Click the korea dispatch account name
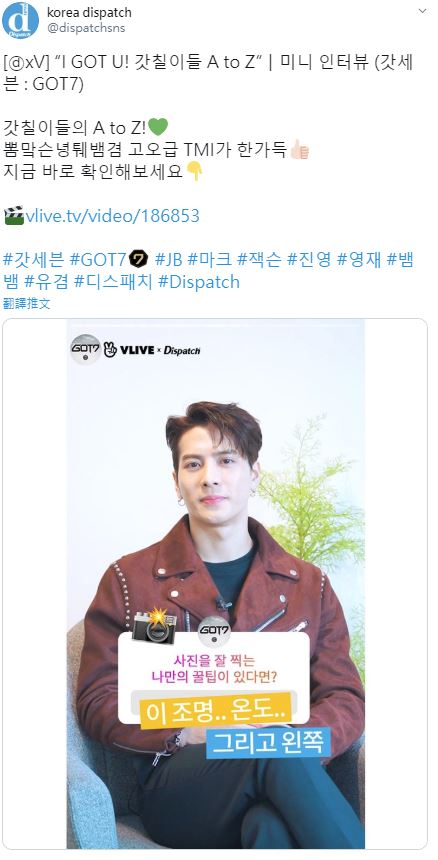Screen dimensions: 438x860 (89, 12)
